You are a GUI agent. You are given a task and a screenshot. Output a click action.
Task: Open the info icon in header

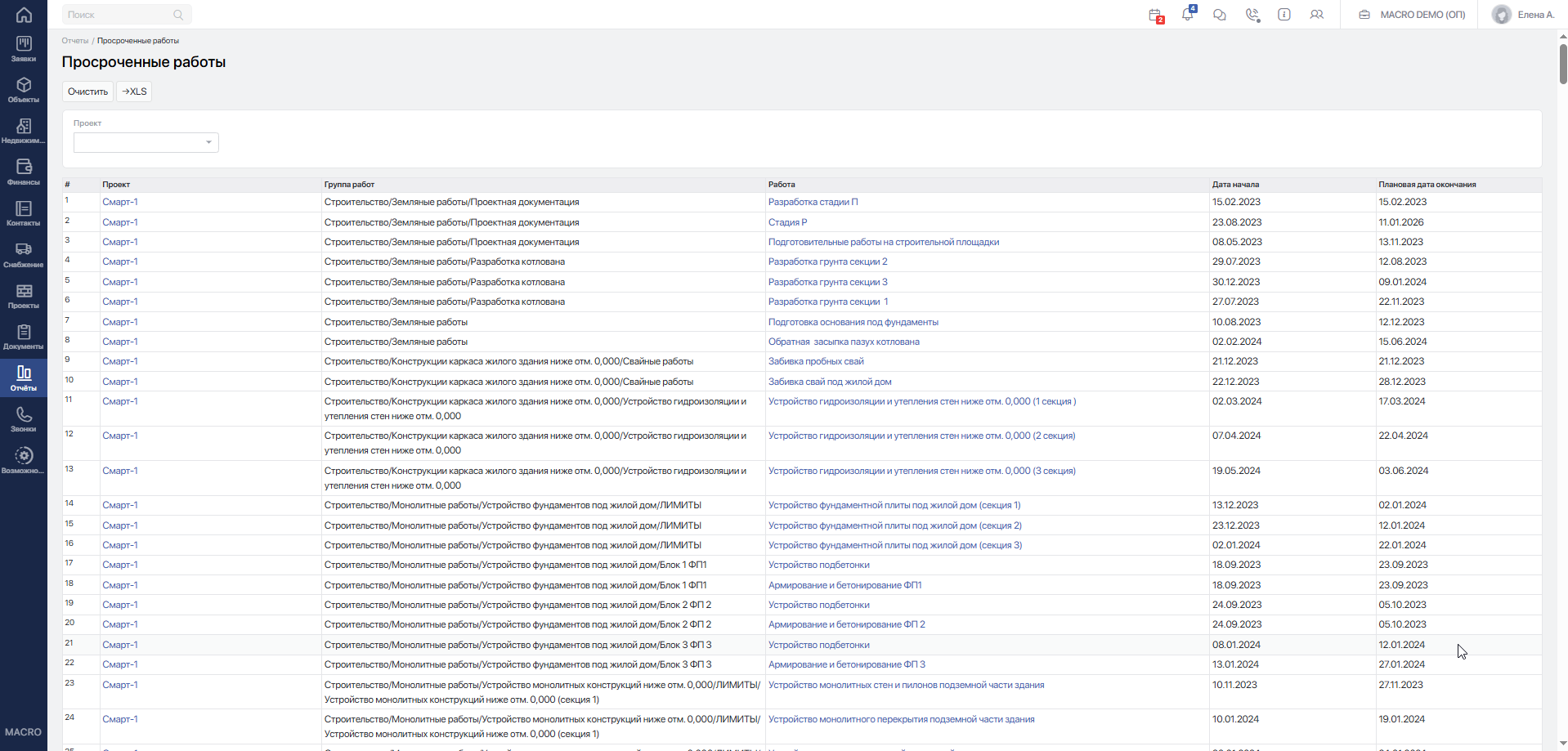click(1284, 15)
